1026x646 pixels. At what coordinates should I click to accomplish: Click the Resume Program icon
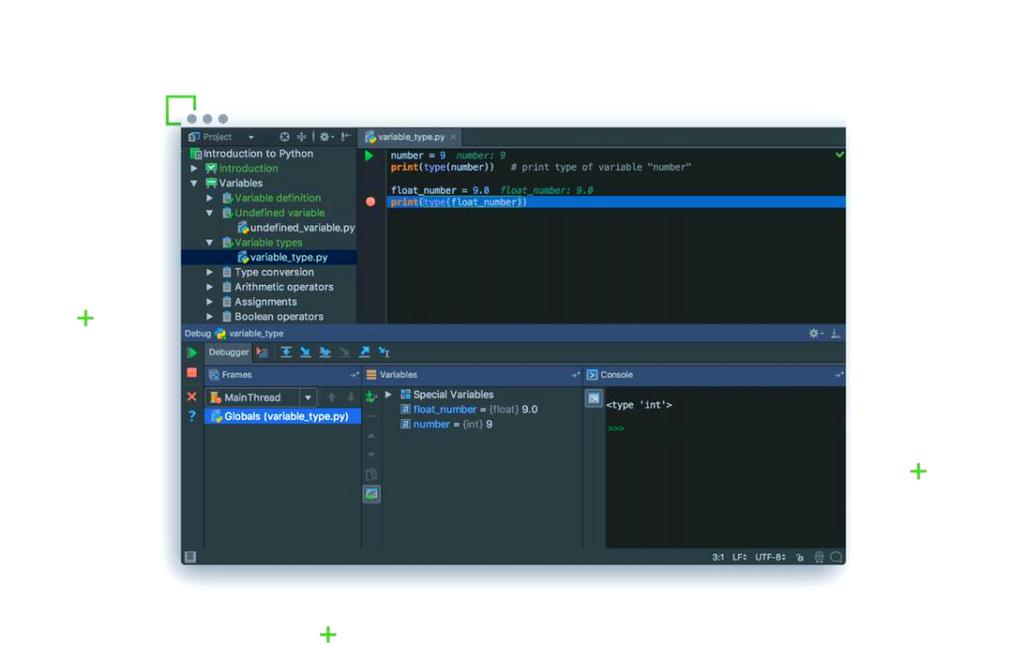coord(192,352)
